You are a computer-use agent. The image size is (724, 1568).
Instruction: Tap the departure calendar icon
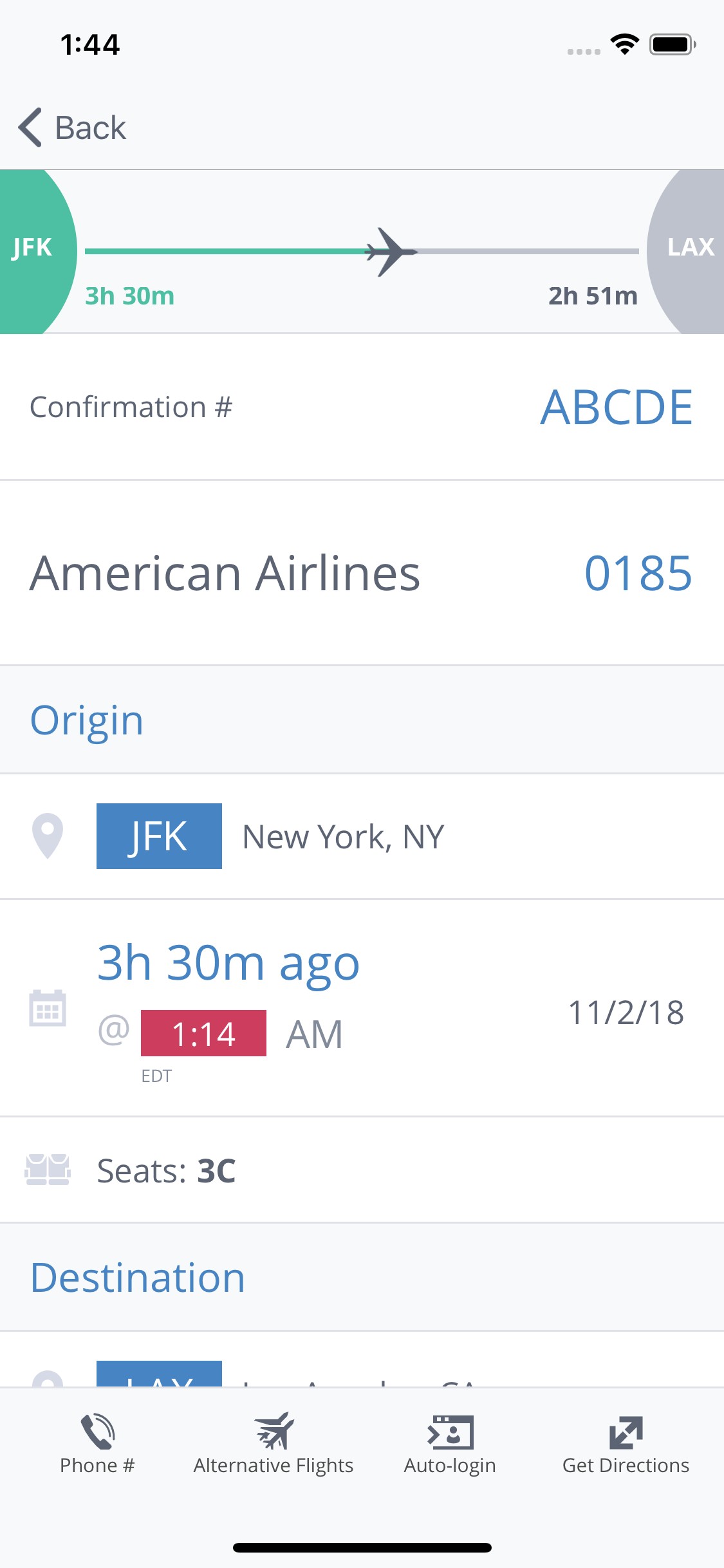(x=48, y=1008)
